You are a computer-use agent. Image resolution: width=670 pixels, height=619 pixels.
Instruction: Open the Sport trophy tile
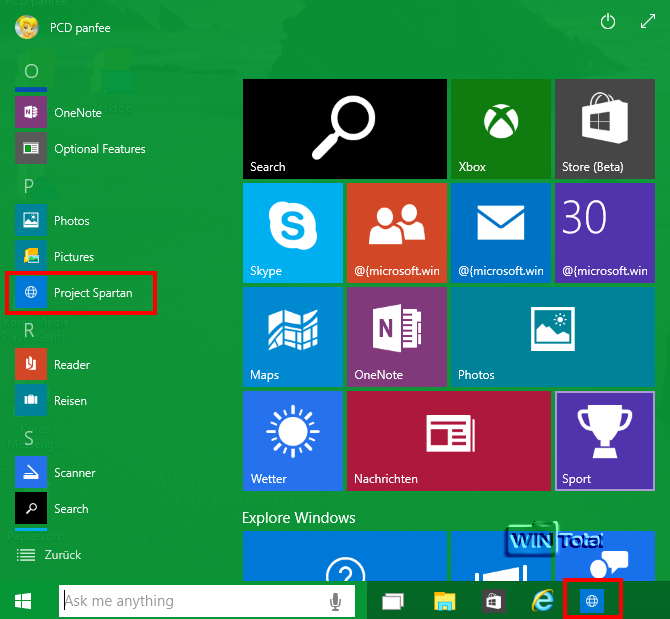pos(604,439)
